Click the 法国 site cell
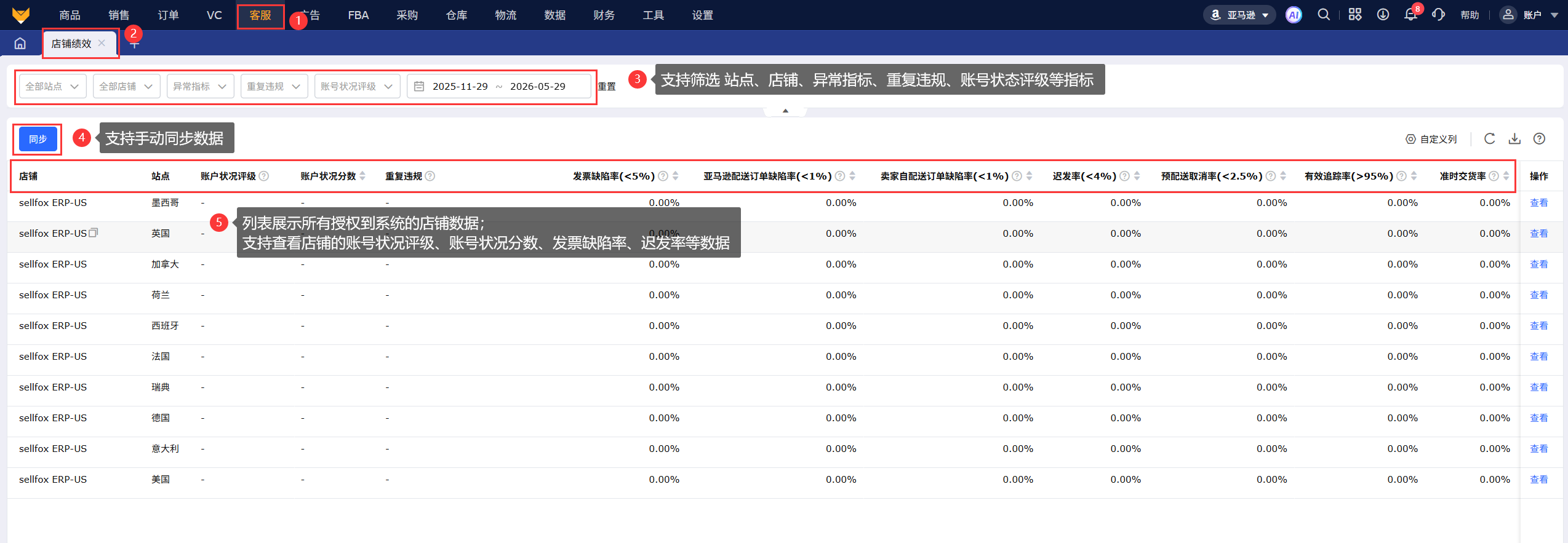The image size is (1568, 543). click(x=161, y=356)
